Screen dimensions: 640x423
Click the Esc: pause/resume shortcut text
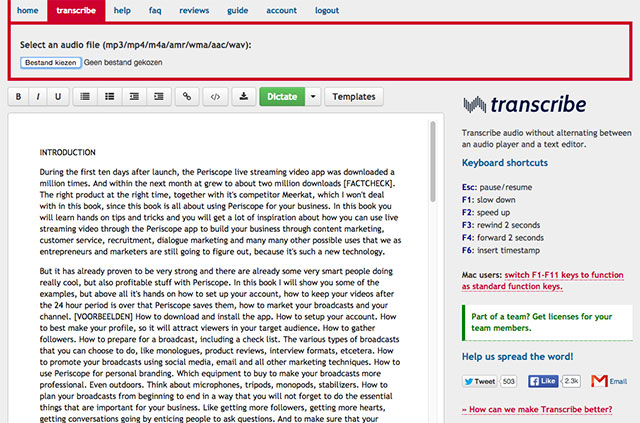pos(497,187)
